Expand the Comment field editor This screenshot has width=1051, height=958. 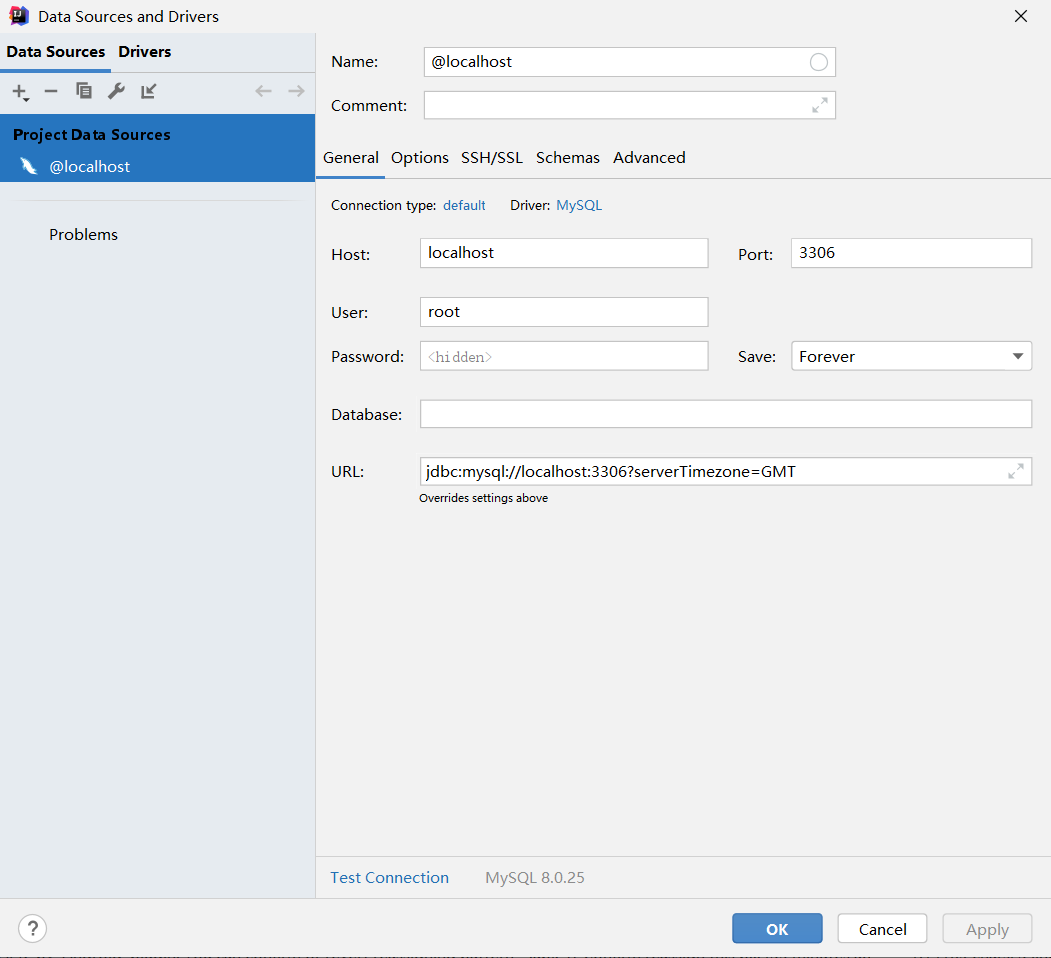[x=820, y=105]
